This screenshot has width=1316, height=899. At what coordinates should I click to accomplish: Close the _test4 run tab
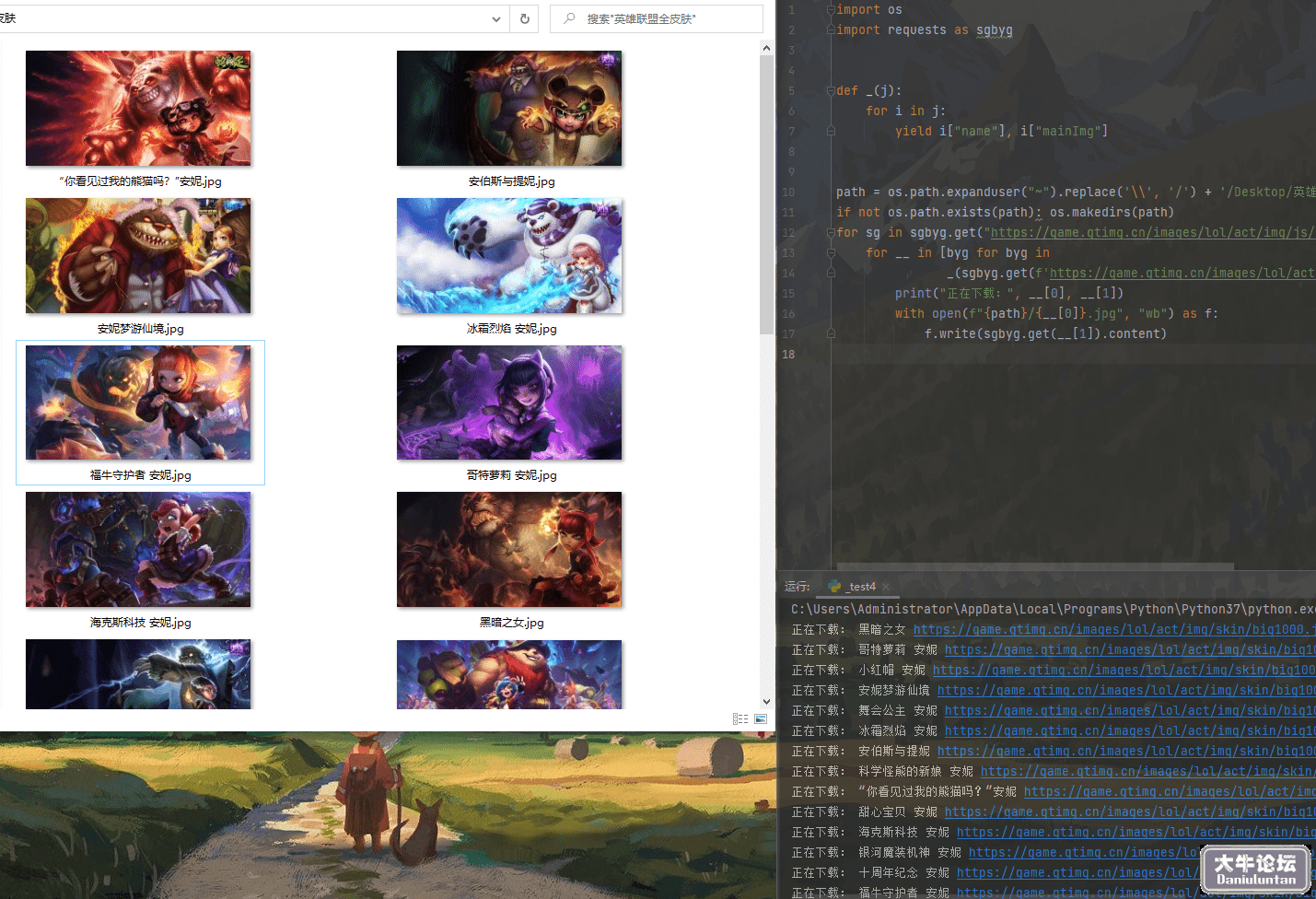[x=886, y=587]
